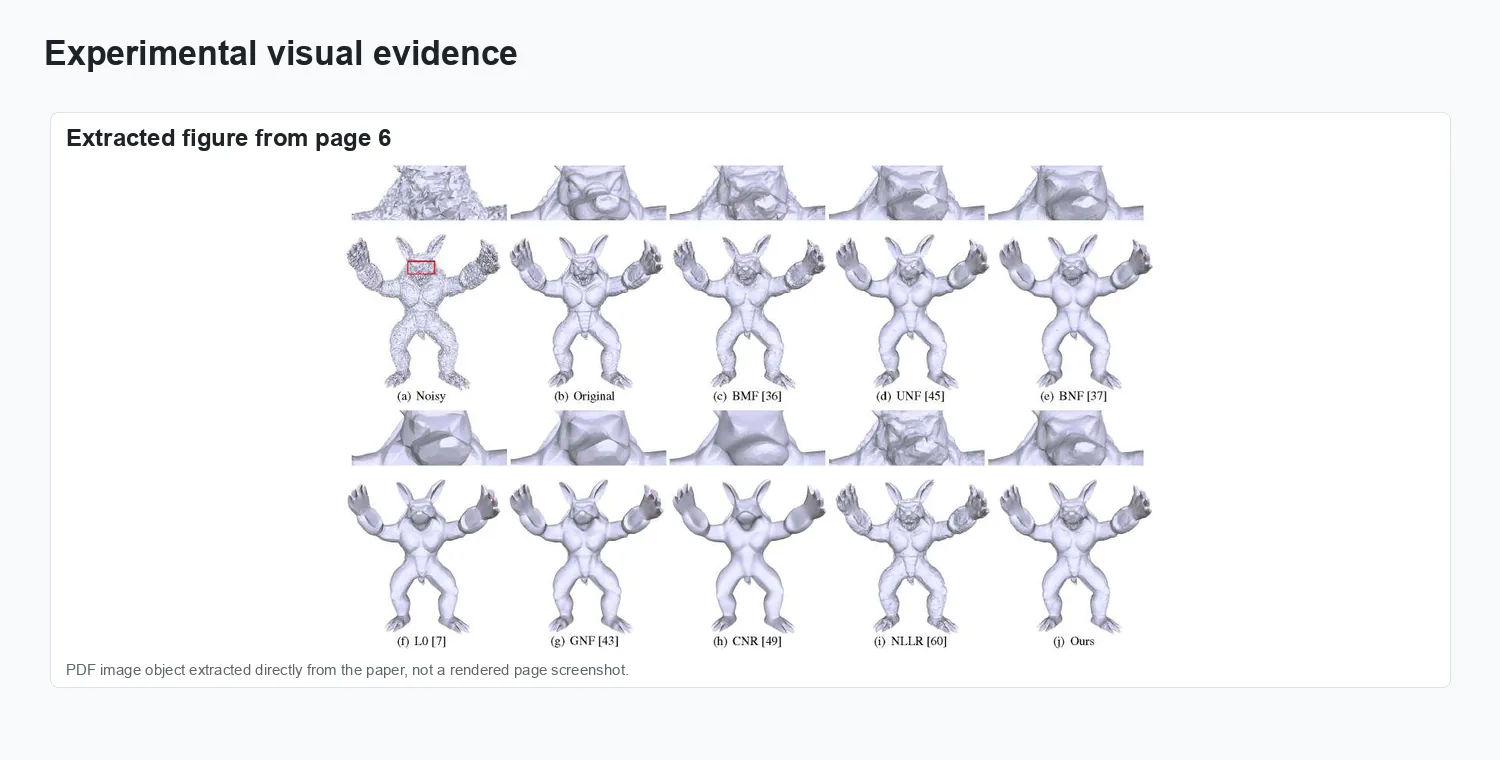Viewport: 1500px width, 760px height.
Task: Click the close-up inset above the Ours model
Action: [1066, 438]
